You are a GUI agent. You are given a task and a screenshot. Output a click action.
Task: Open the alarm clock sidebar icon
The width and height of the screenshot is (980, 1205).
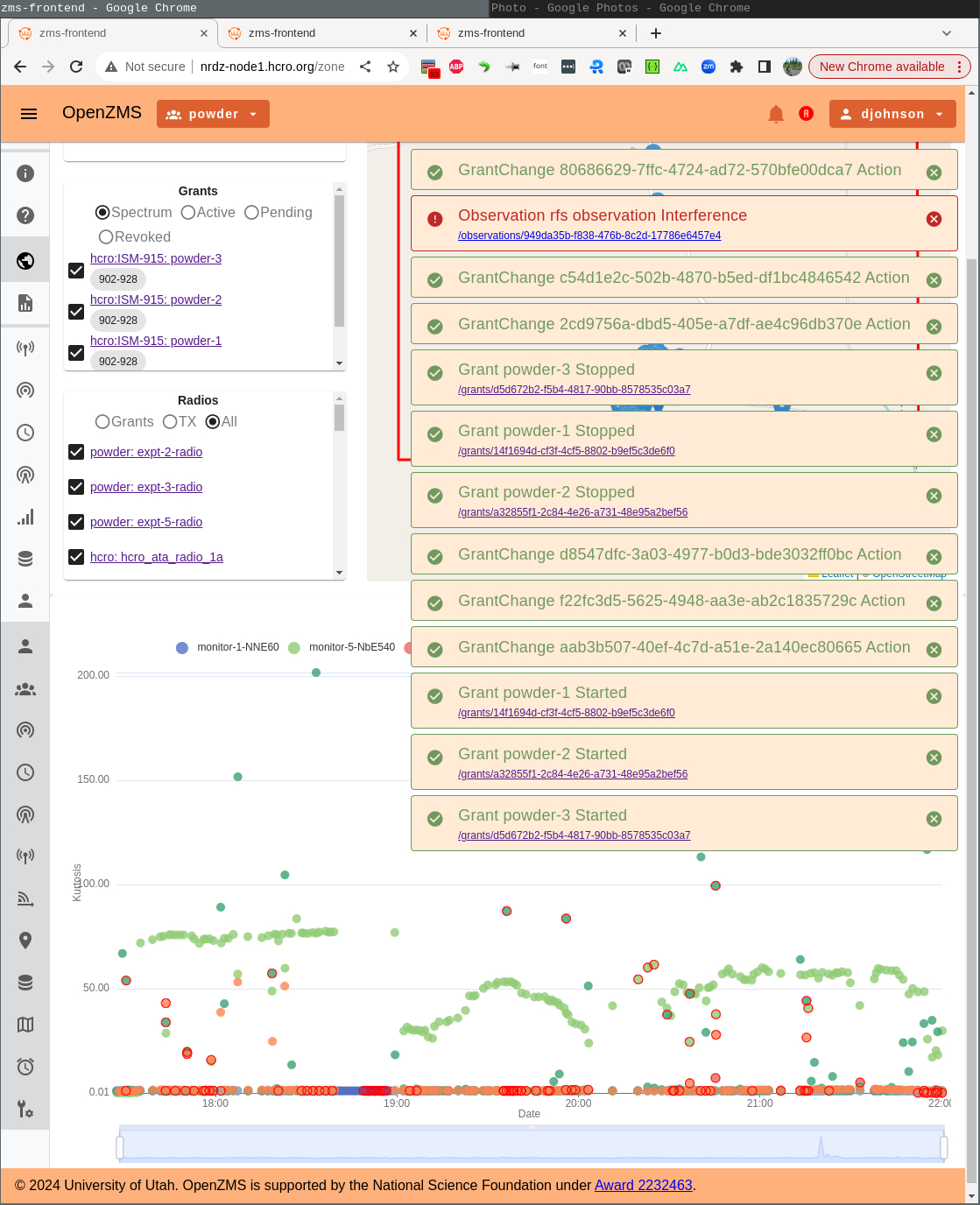25,1067
